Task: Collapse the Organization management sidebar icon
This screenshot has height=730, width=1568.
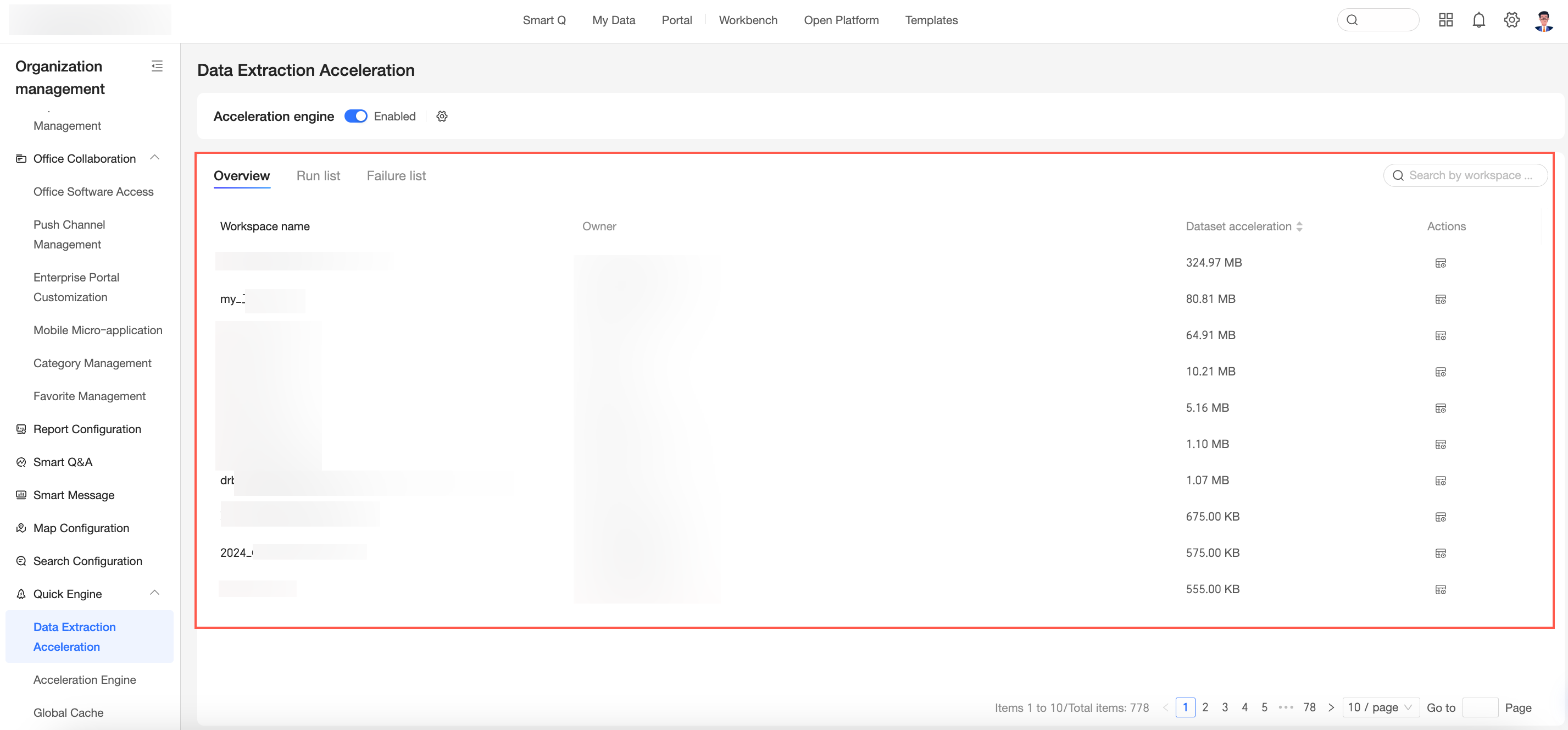Action: point(157,66)
